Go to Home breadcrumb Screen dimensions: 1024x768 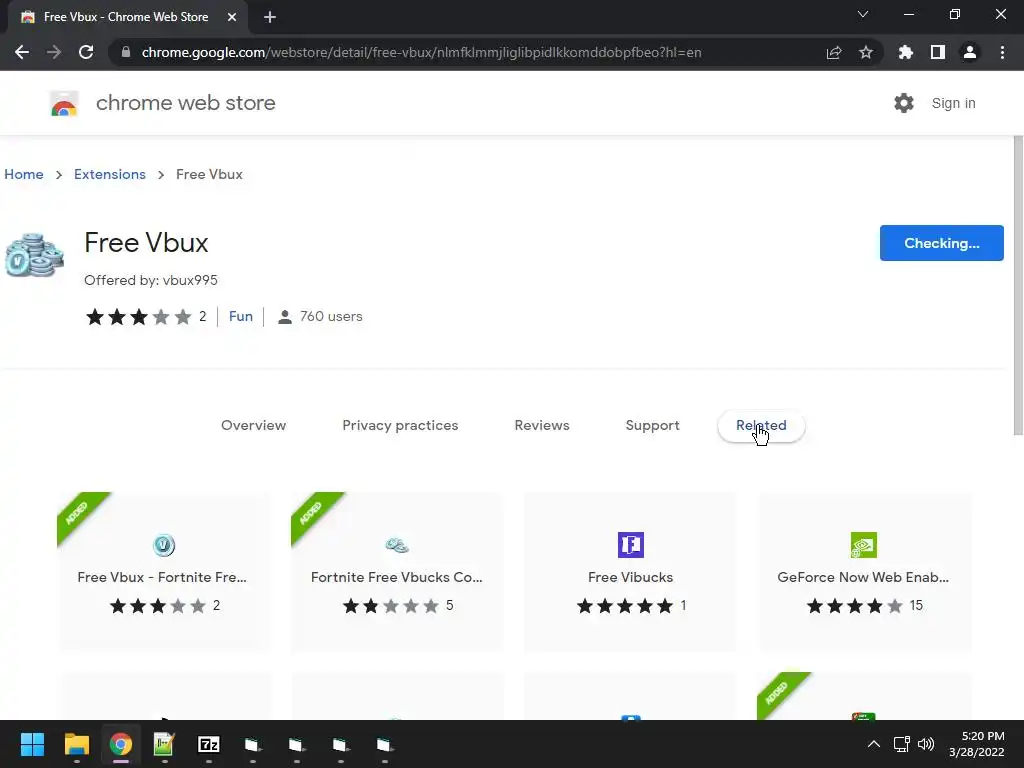[x=24, y=174]
